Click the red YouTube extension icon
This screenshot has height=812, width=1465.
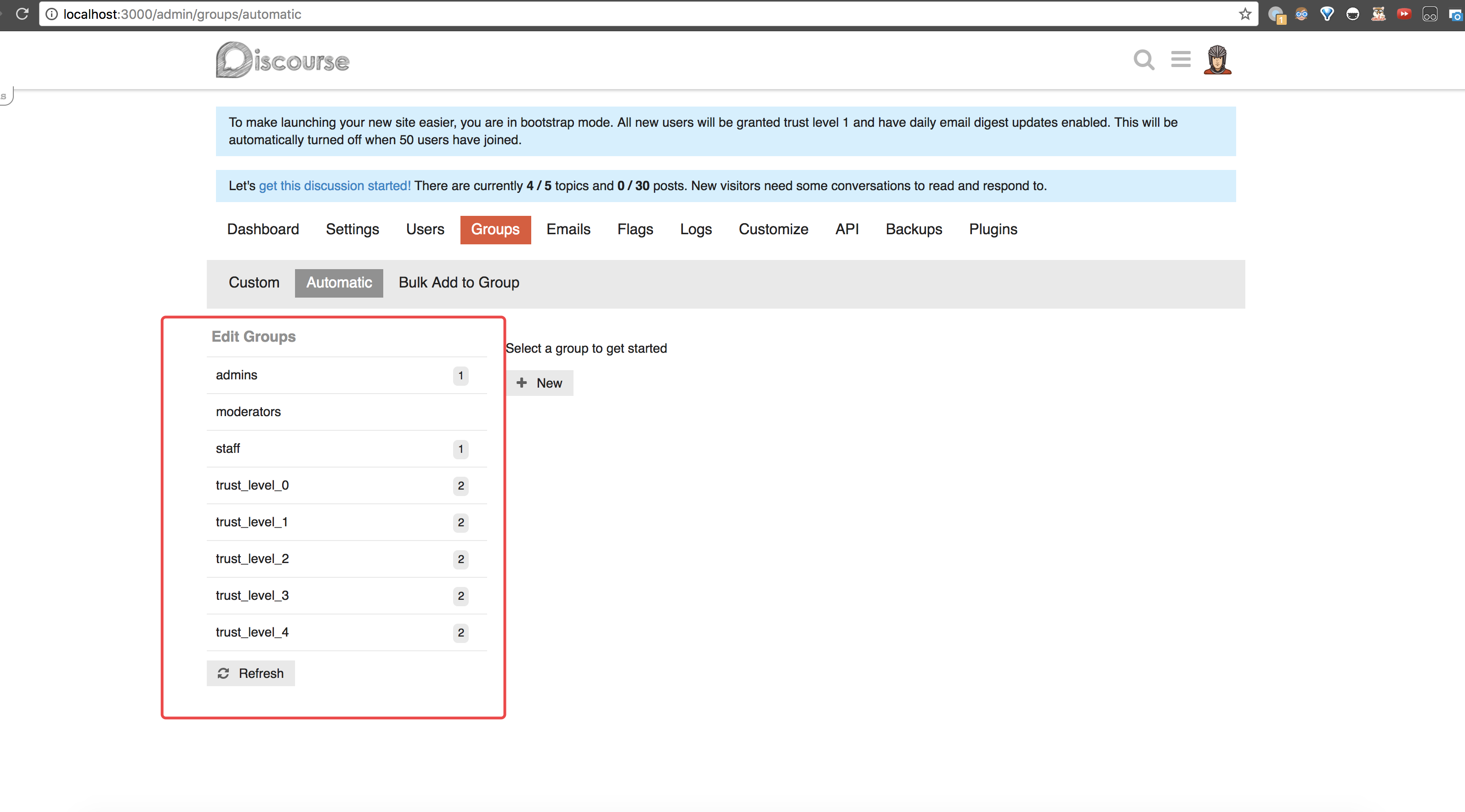pos(1404,14)
